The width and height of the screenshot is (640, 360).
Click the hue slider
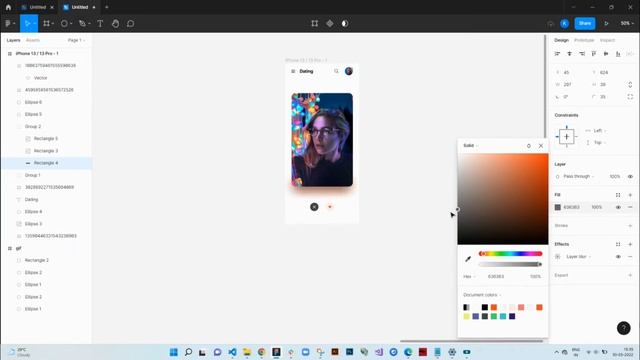click(x=510, y=253)
